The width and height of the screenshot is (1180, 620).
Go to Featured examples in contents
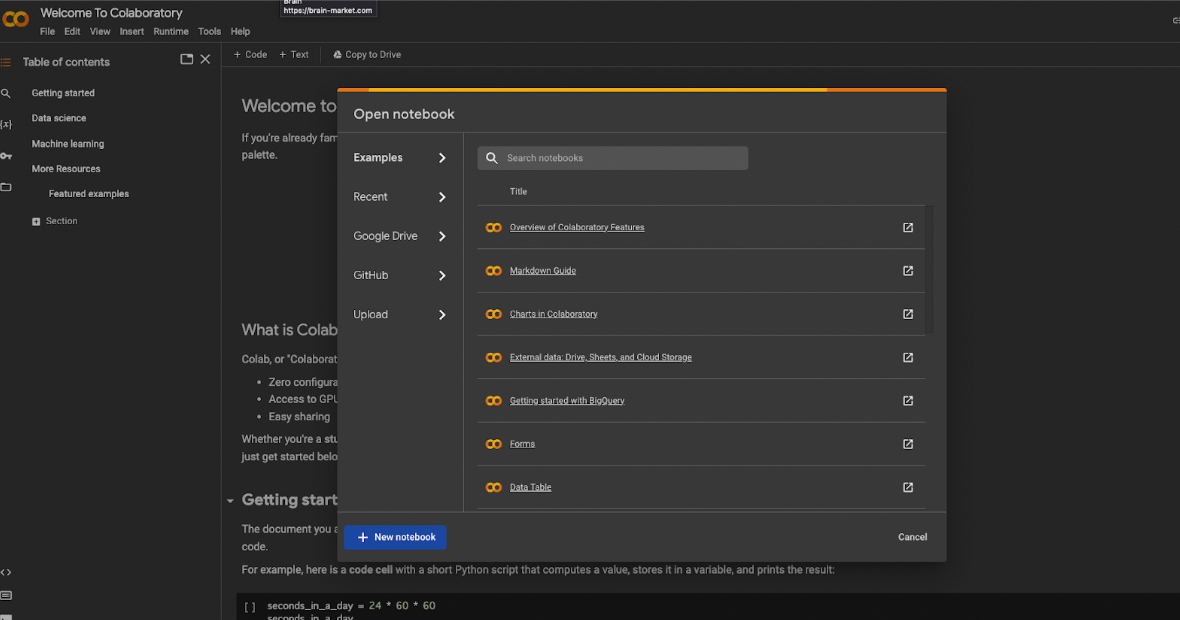pos(89,194)
